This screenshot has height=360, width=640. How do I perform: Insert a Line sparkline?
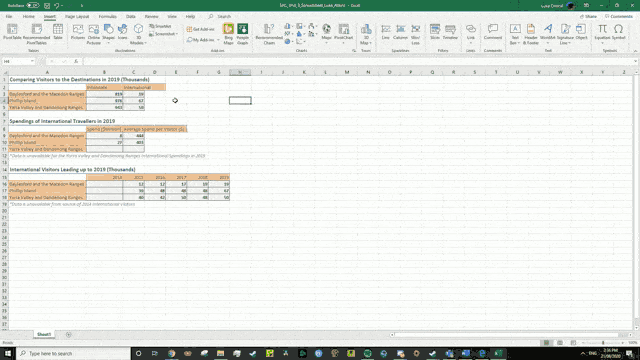(x=386, y=33)
